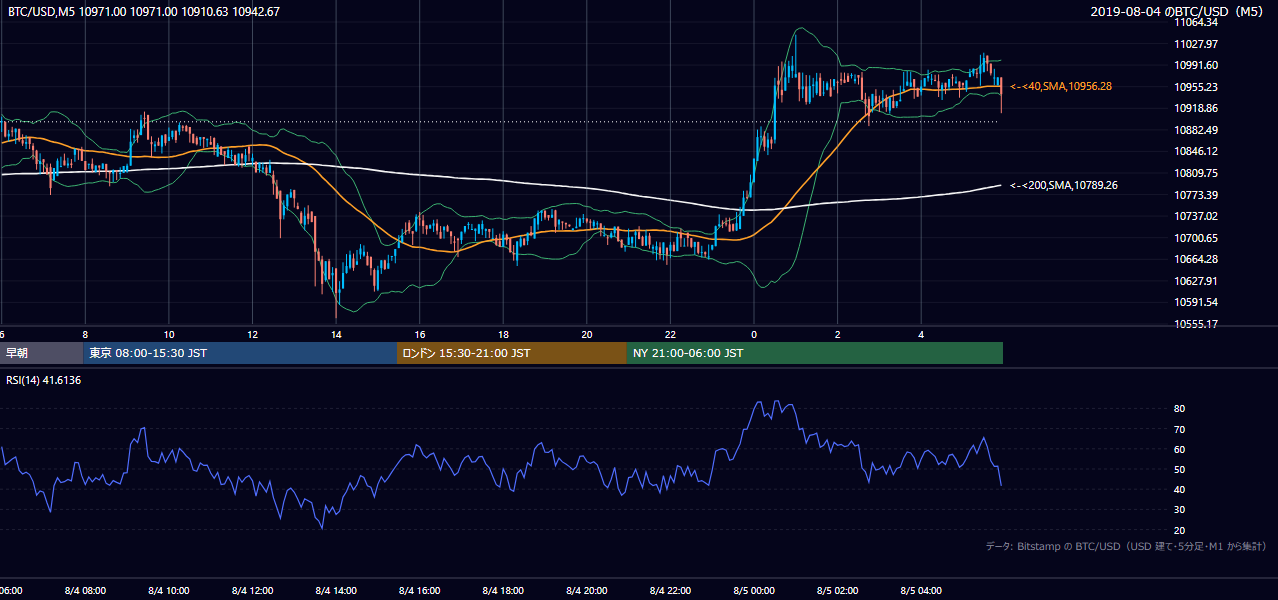Click the 8/4 12:00 bottom time label

[x=252, y=591]
